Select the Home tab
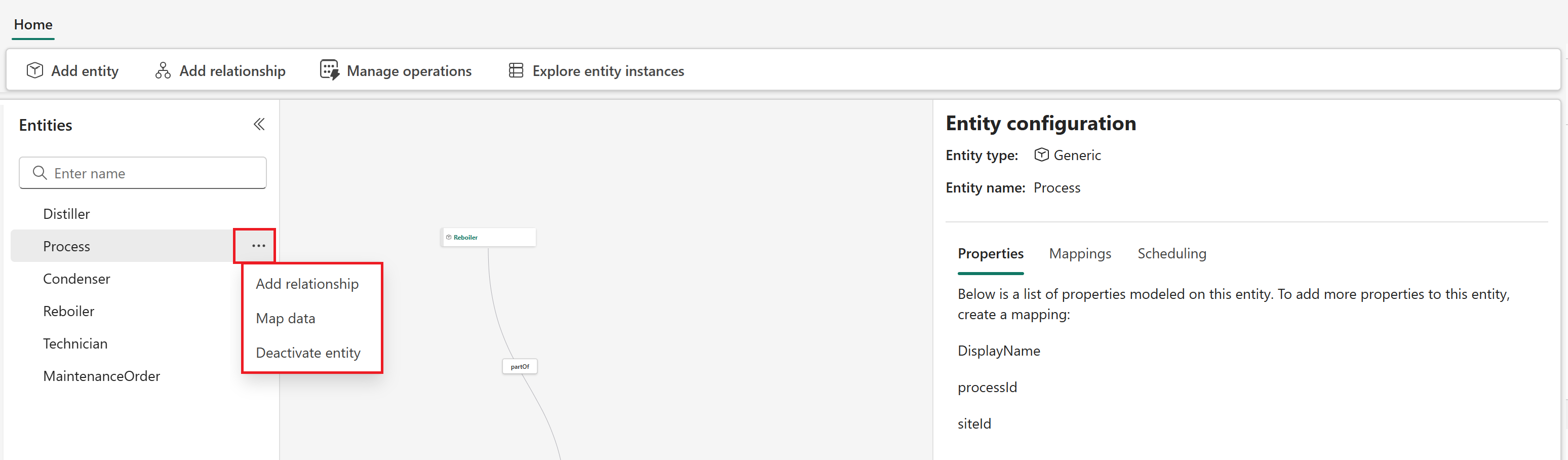 click(x=33, y=24)
